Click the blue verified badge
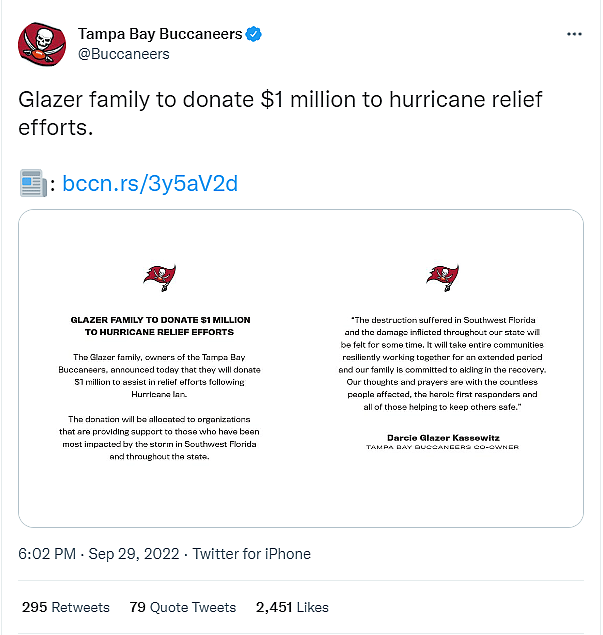The image size is (603, 635). [x=255, y=34]
